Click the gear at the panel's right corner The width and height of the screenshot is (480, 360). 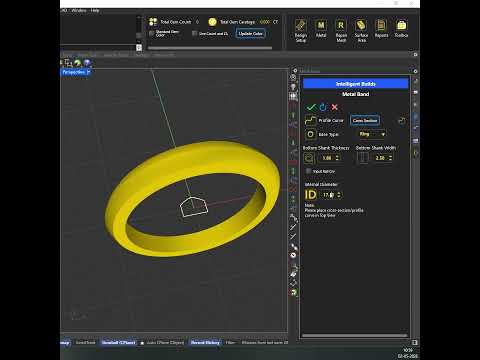(415, 71)
